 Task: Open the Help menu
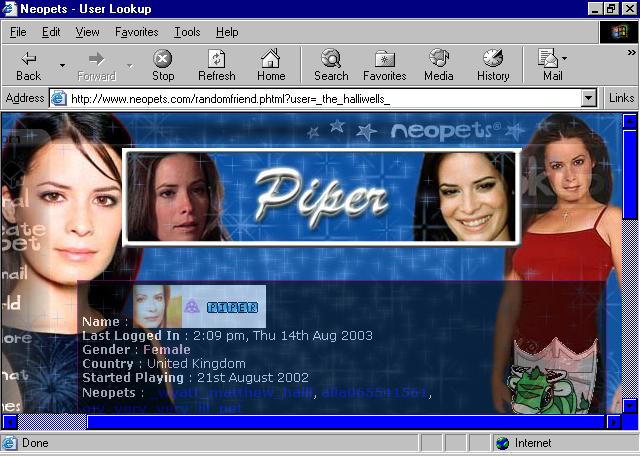point(227,32)
